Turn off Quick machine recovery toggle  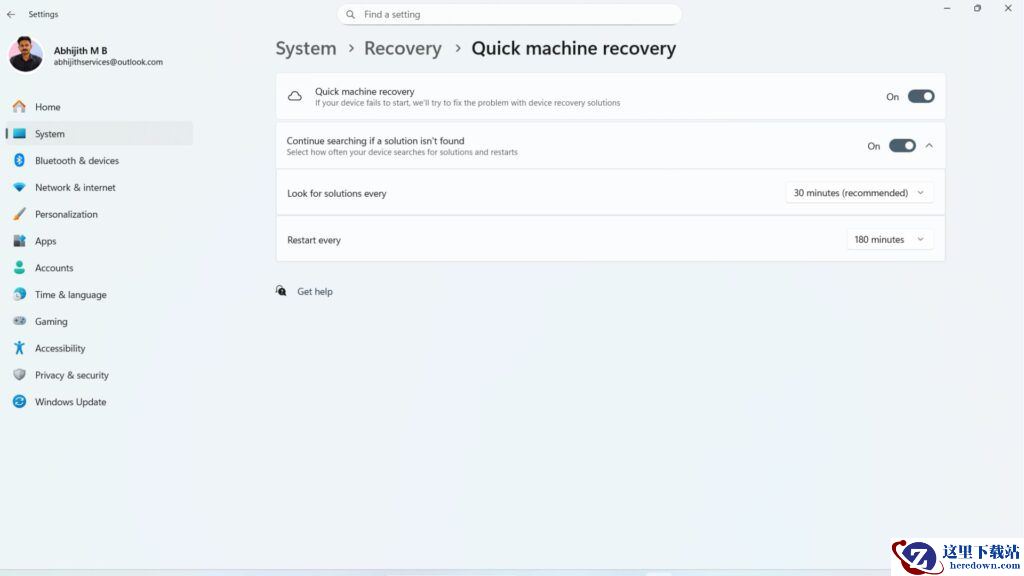(x=920, y=97)
